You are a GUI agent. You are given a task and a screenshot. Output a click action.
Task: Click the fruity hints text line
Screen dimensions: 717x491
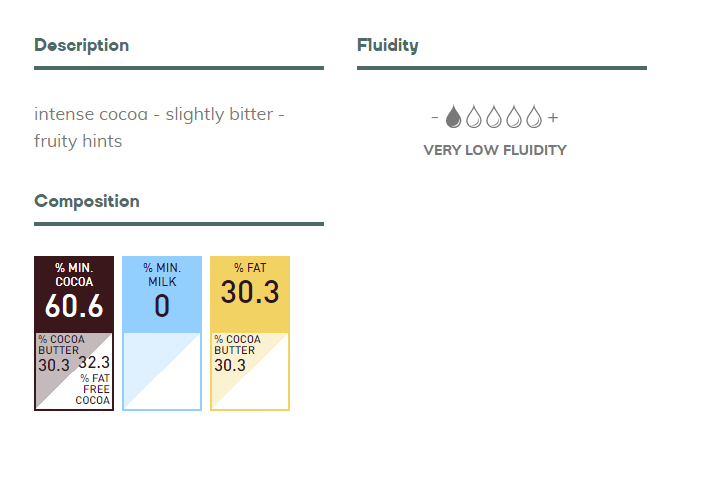pos(78,141)
